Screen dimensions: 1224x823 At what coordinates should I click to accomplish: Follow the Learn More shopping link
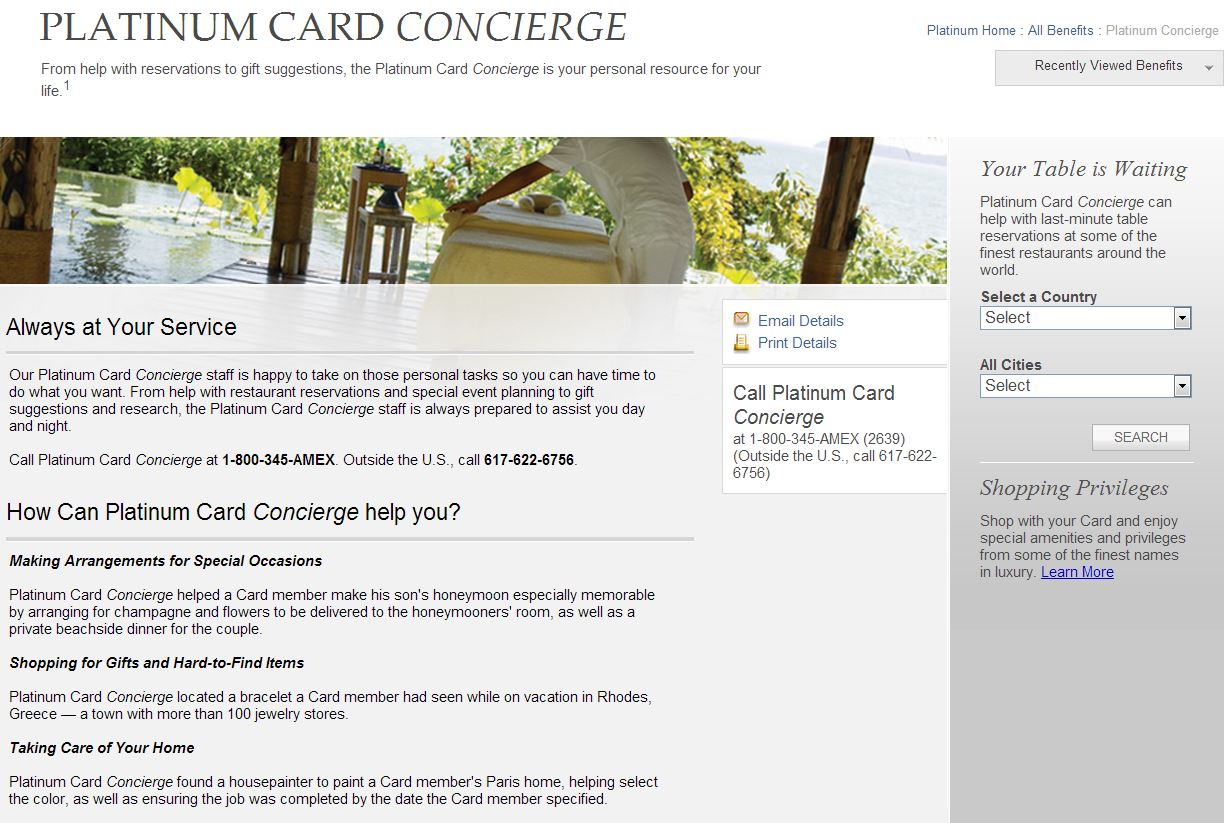(1077, 572)
